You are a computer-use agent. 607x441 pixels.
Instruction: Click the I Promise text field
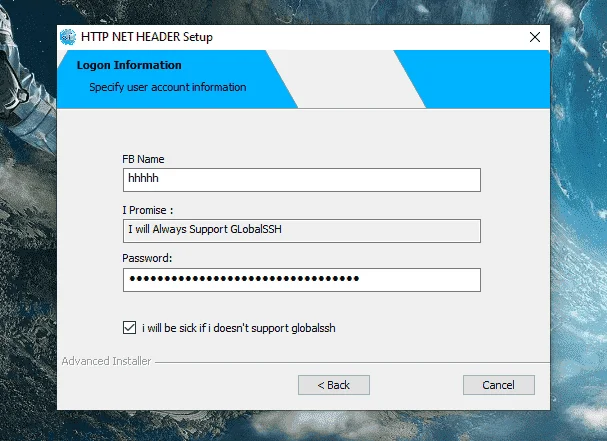tap(302, 231)
